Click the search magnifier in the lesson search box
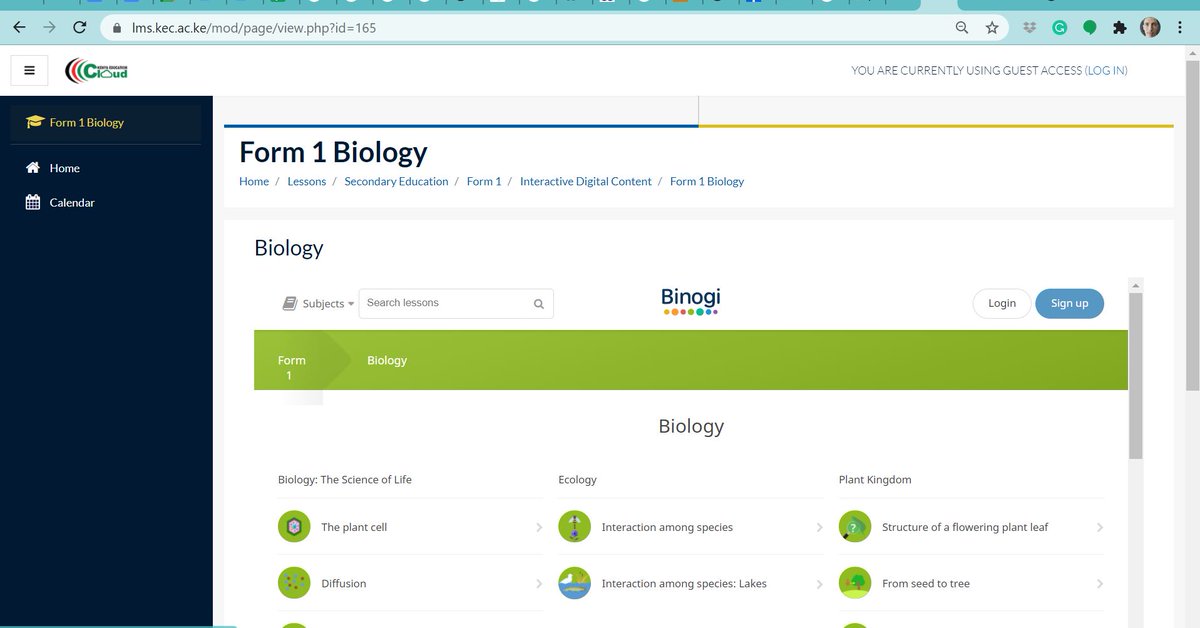 click(537, 303)
